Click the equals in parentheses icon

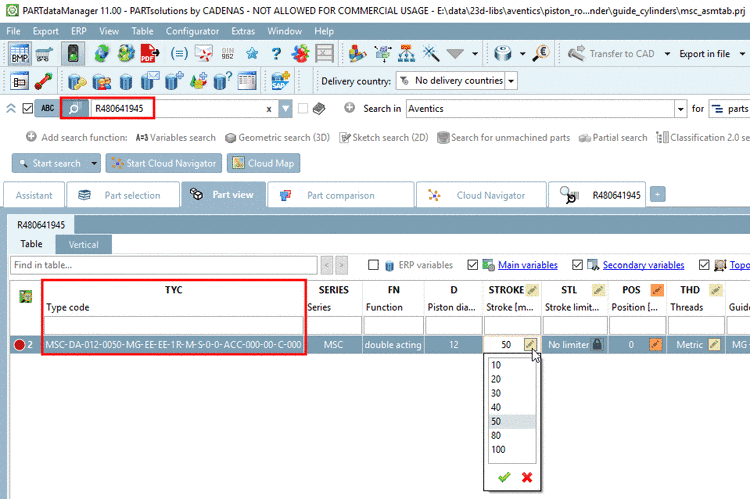click(x=179, y=54)
